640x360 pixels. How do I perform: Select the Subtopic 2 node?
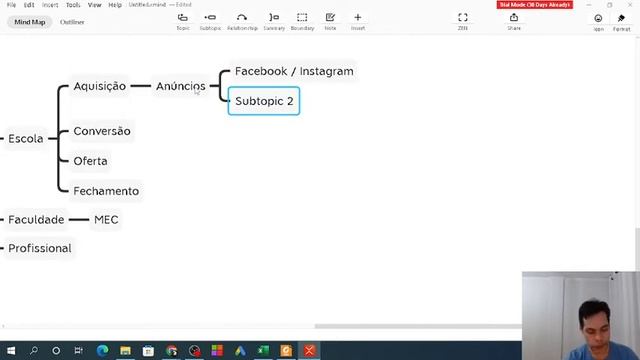click(x=264, y=101)
